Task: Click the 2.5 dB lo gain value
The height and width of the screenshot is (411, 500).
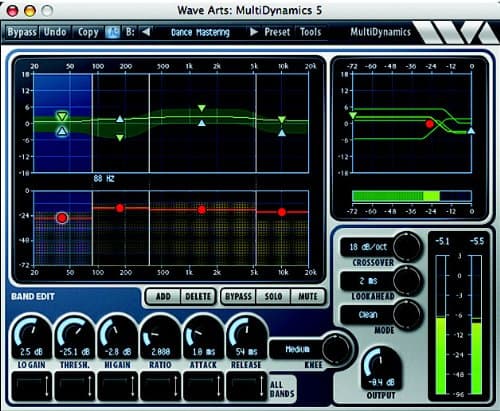Action: (x=31, y=352)
